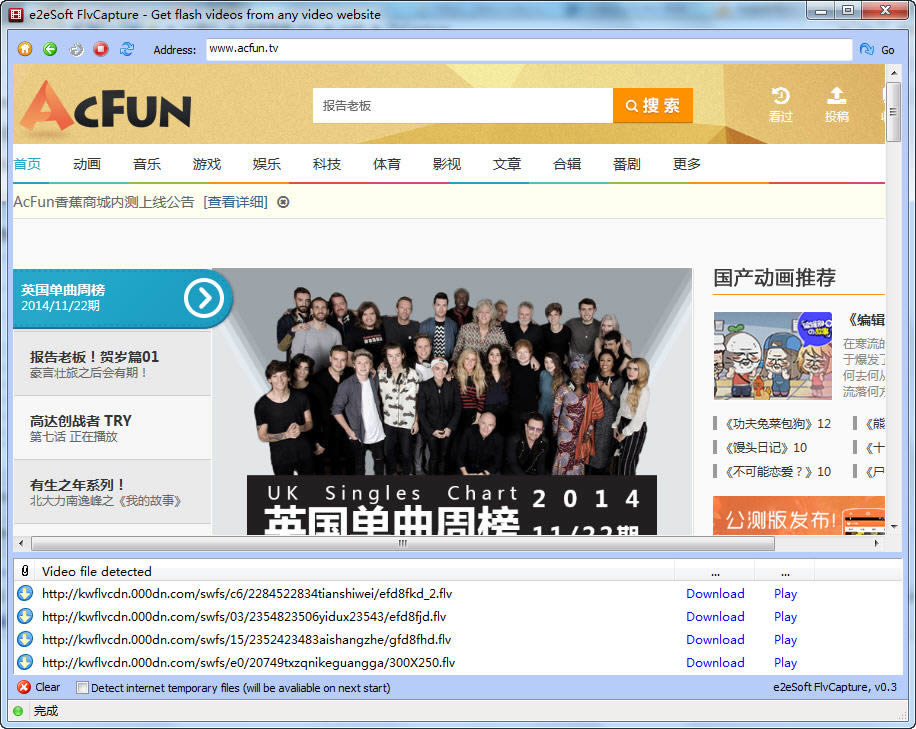Download the efd8fkd_2.flv video
The width and height of the screenshot is (916, 729).
tap(715, 593)
